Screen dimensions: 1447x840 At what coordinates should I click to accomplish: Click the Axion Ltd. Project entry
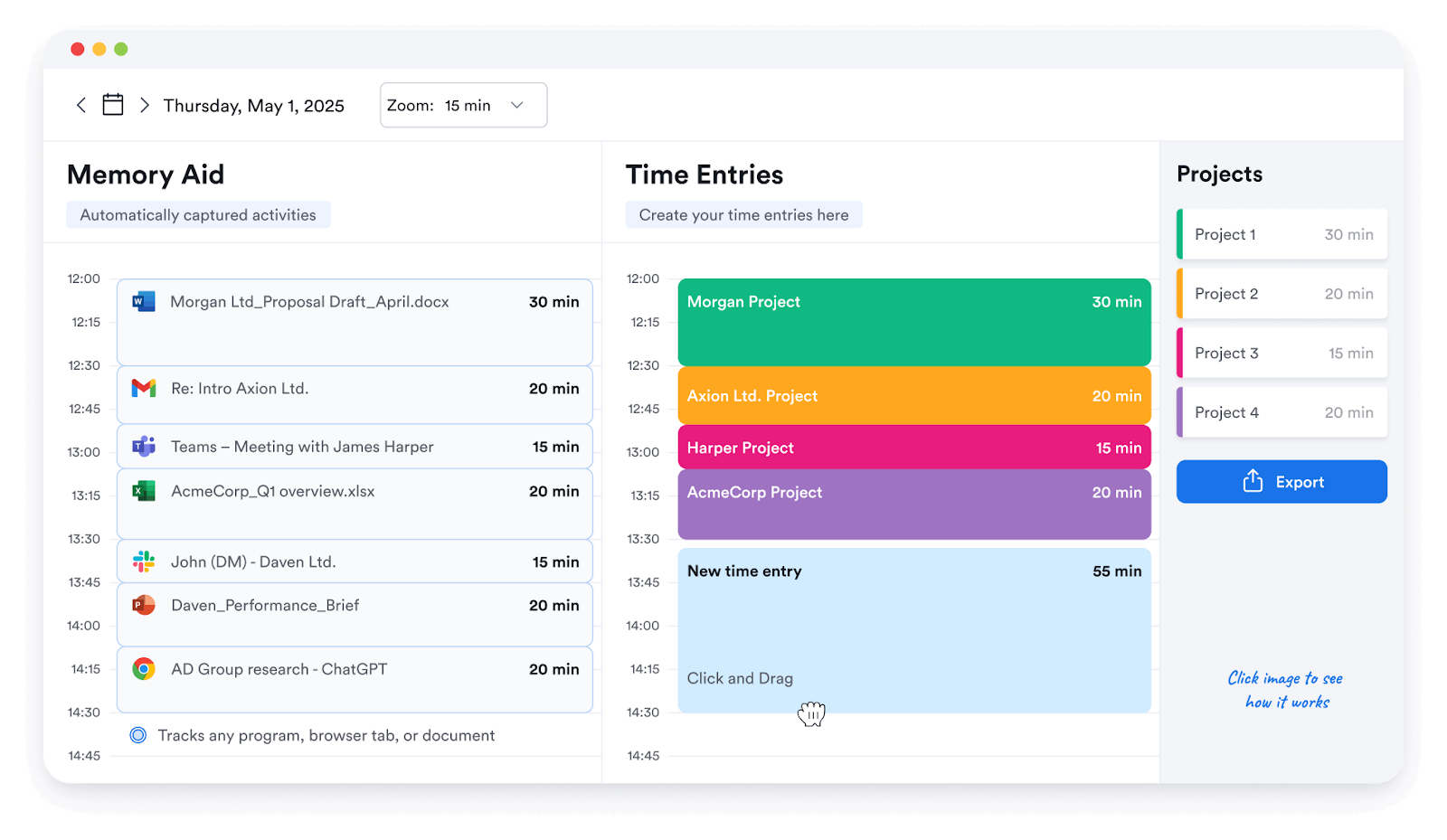913,395
